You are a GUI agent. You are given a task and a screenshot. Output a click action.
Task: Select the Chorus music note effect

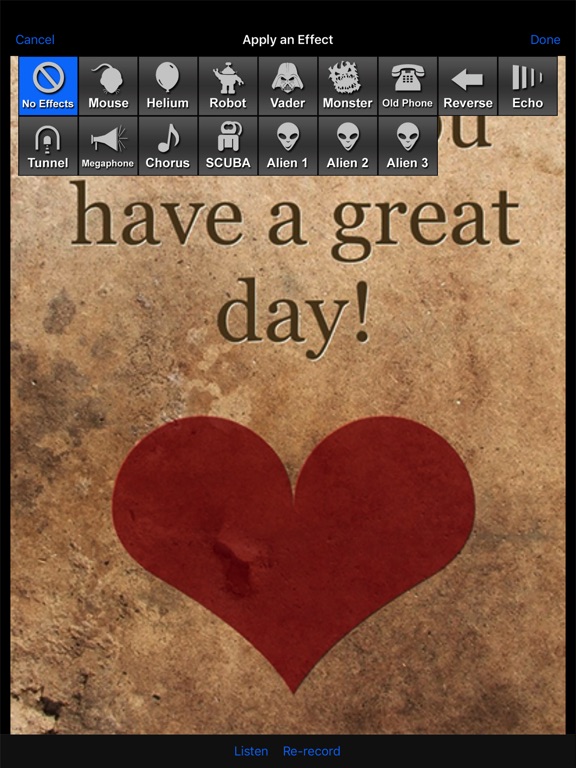pyautogui.click(x=168, y=146)
